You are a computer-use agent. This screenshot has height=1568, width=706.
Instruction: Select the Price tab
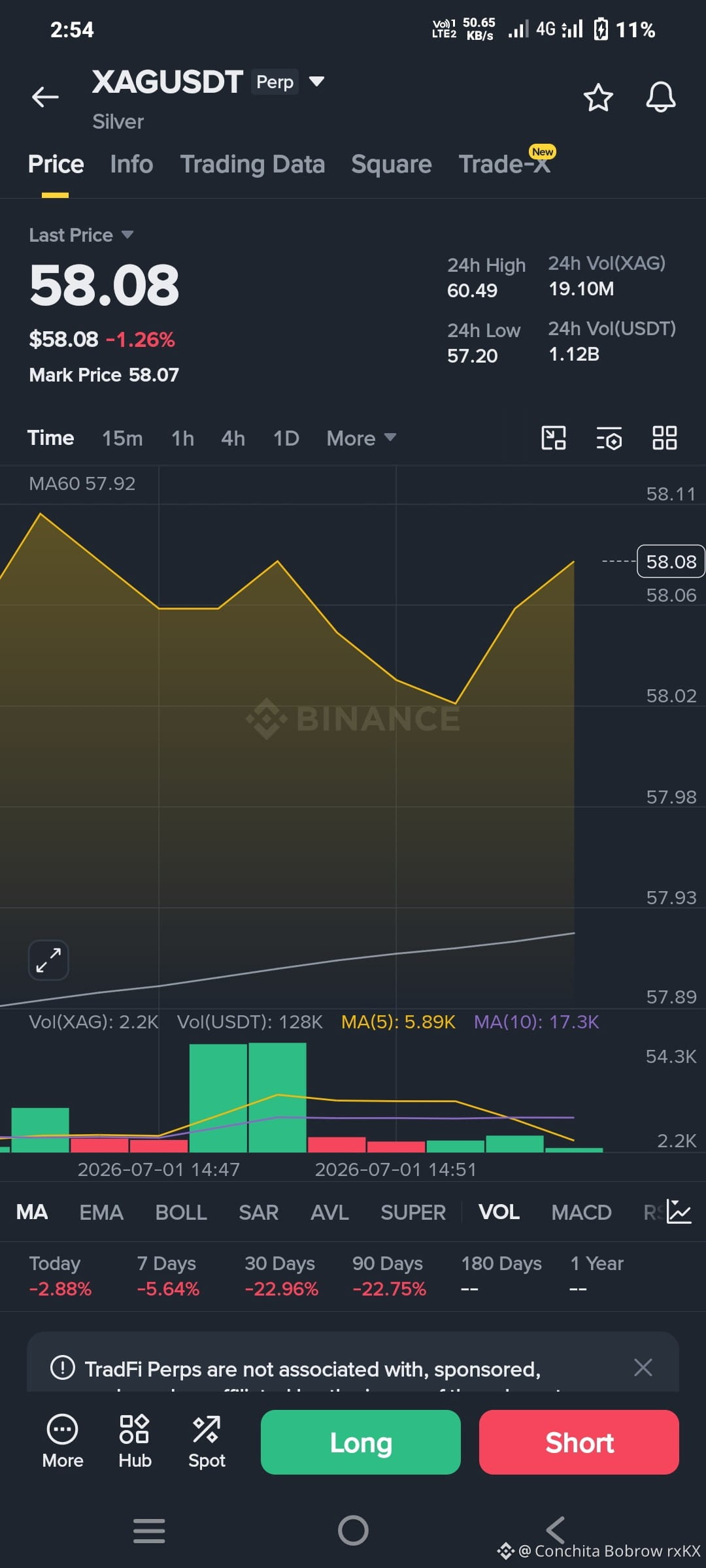tap(56, 164)
